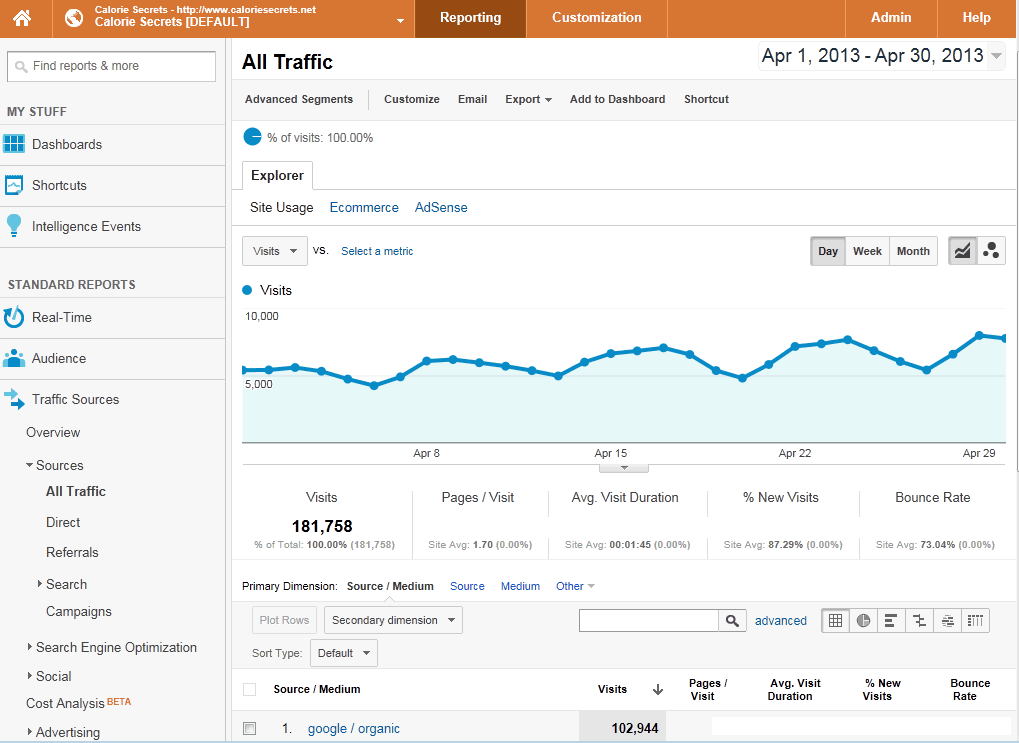Go to the Home icon
1019x743 pixels.
click(22, 18)
